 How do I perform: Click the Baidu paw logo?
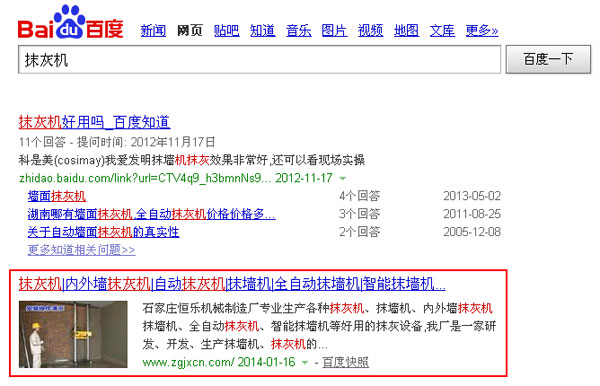70,22
